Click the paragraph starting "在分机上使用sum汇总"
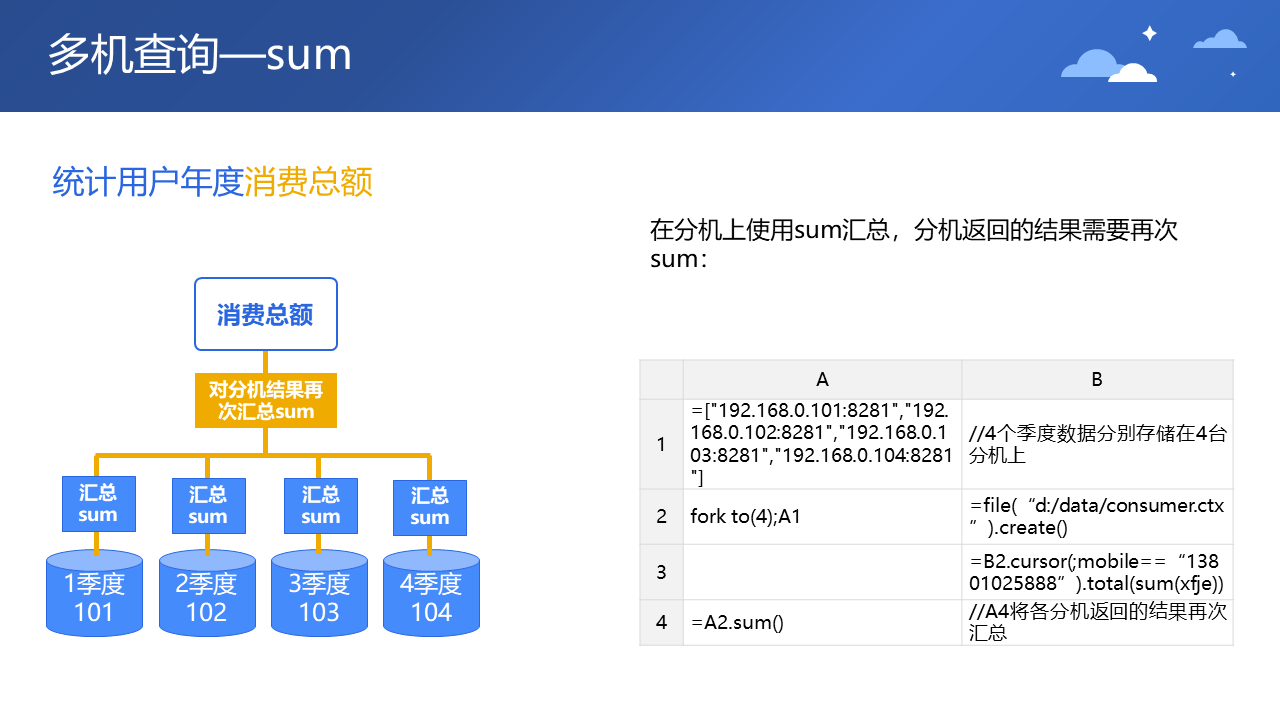 (914, 244)
